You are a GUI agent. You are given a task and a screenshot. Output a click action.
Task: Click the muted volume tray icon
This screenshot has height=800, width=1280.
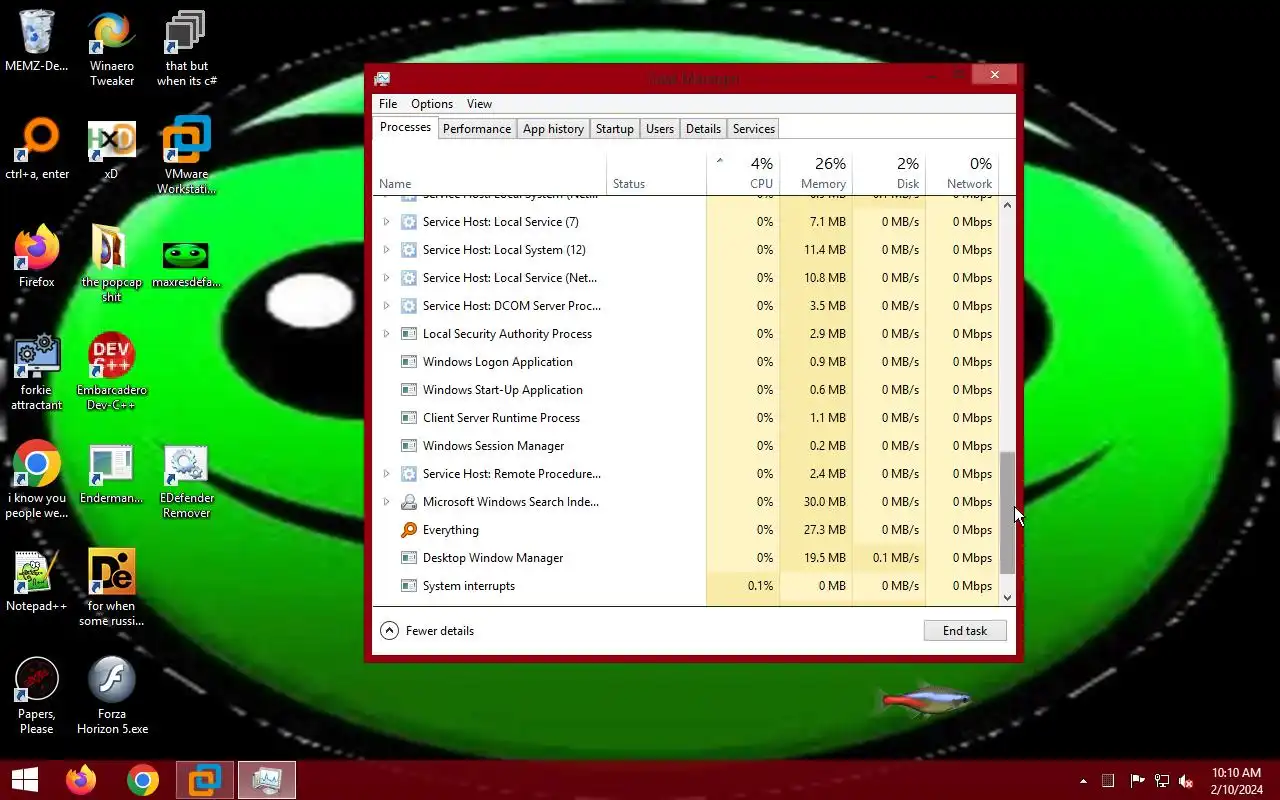tap(1186, 781)
